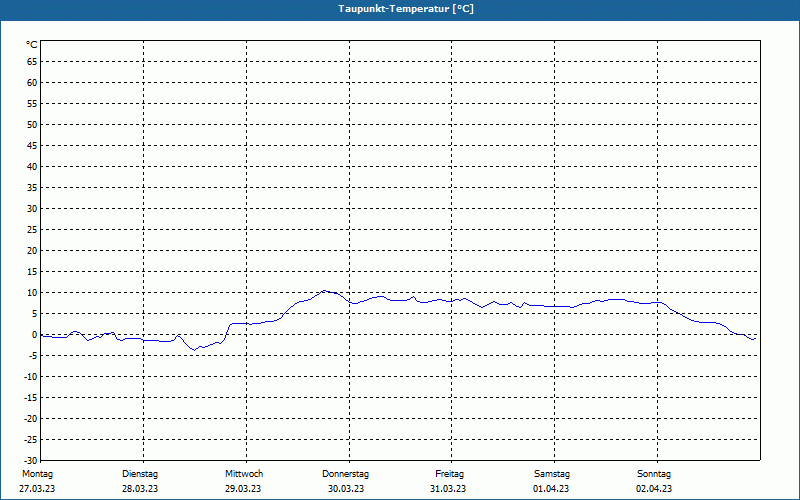The image size is (800, 500).
Task: Click the date 29.03.23
Action: coord(243,489)
